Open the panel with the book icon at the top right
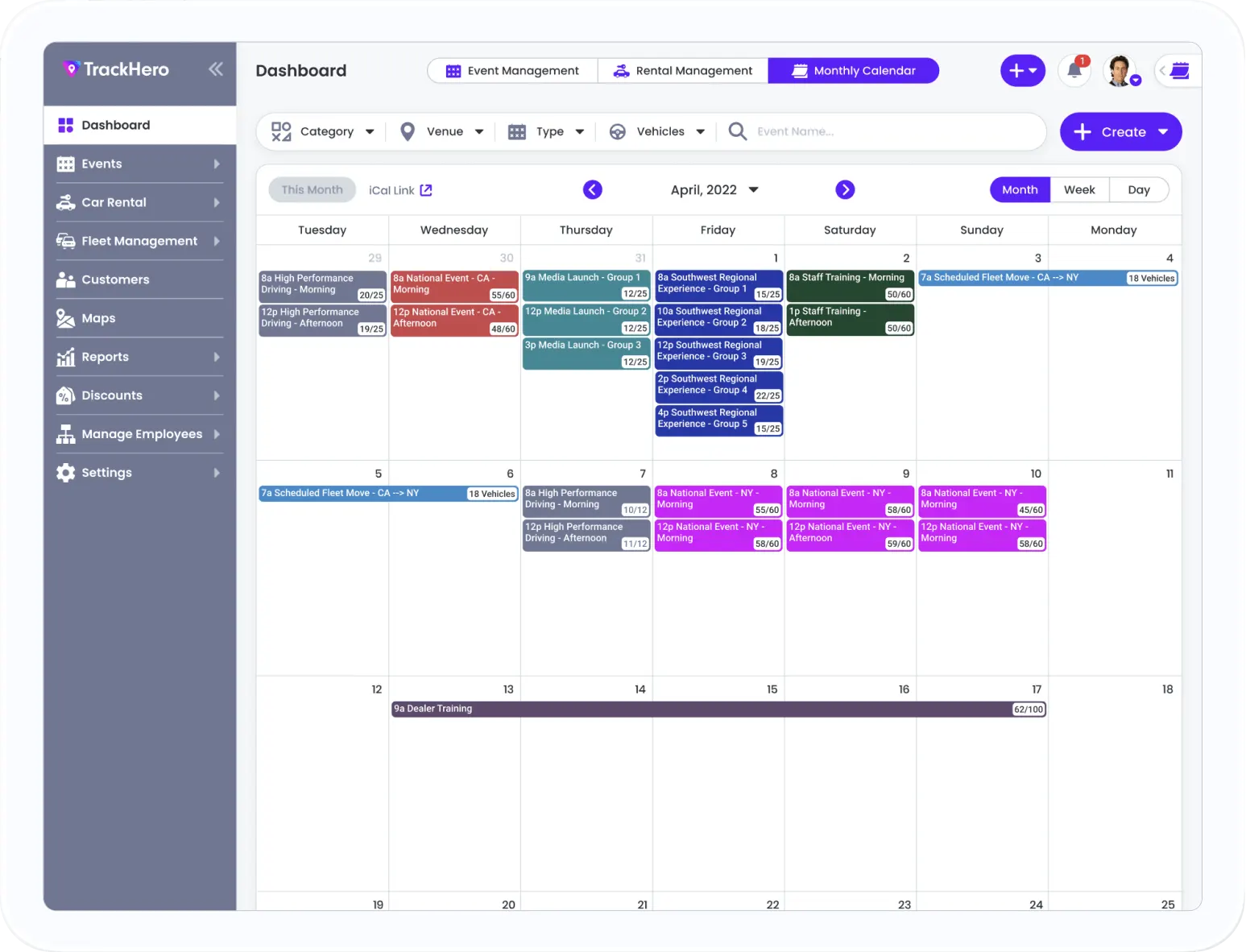1246x952 pixels. (1180, 71)
